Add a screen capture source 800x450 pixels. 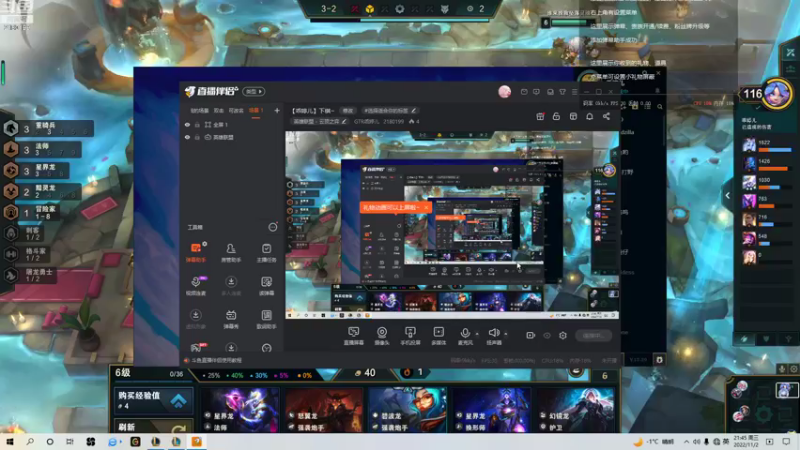click(x=354, y=336)
